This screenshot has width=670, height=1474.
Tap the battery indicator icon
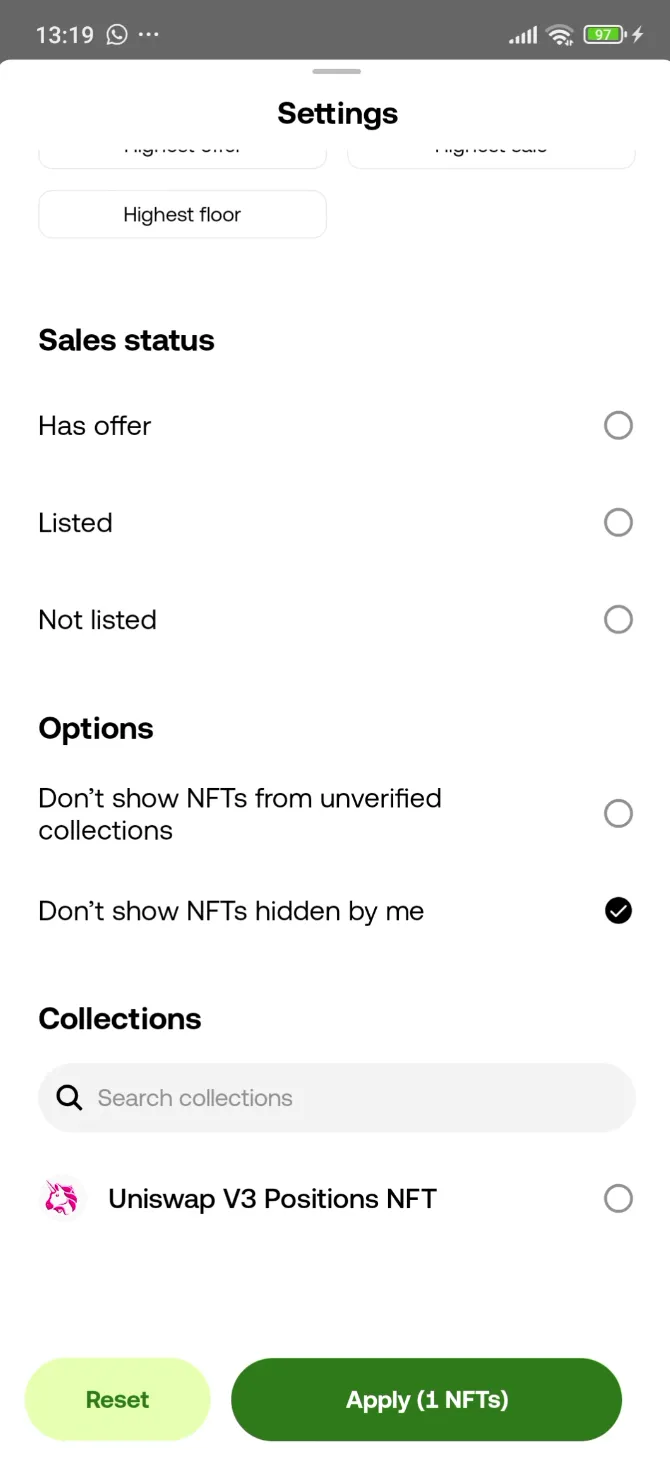603,35
